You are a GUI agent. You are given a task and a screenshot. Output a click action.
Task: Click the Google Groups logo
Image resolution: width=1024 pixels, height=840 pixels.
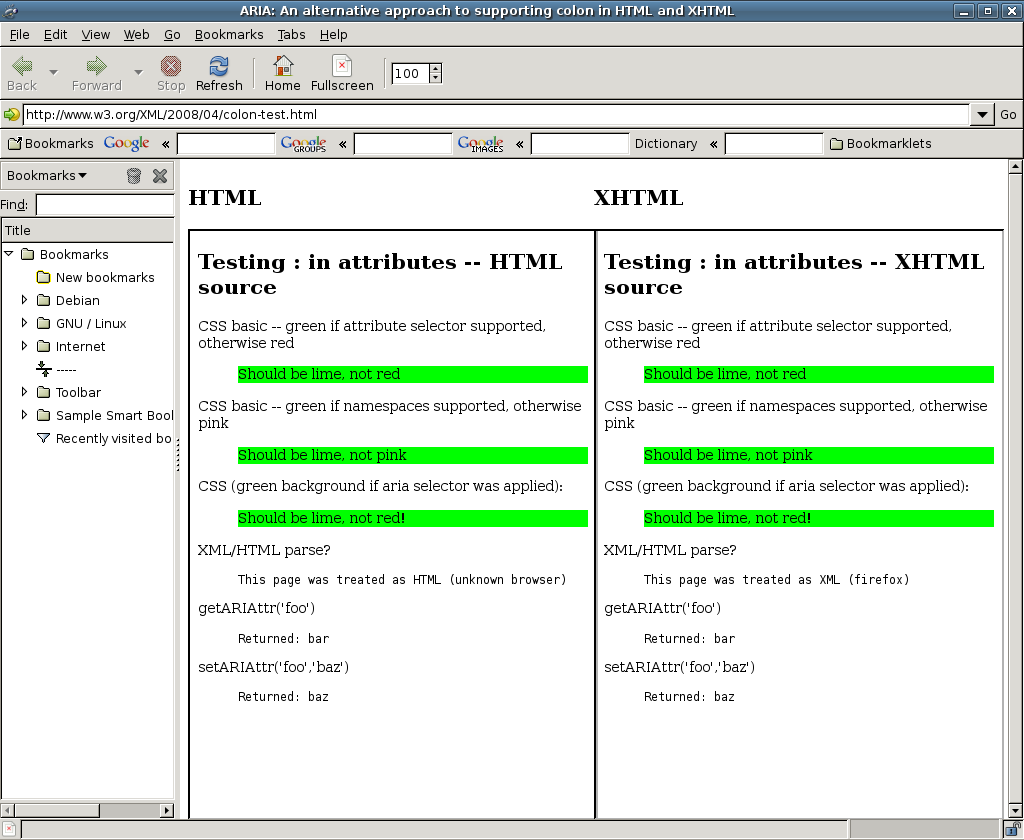tap(304, 144)
